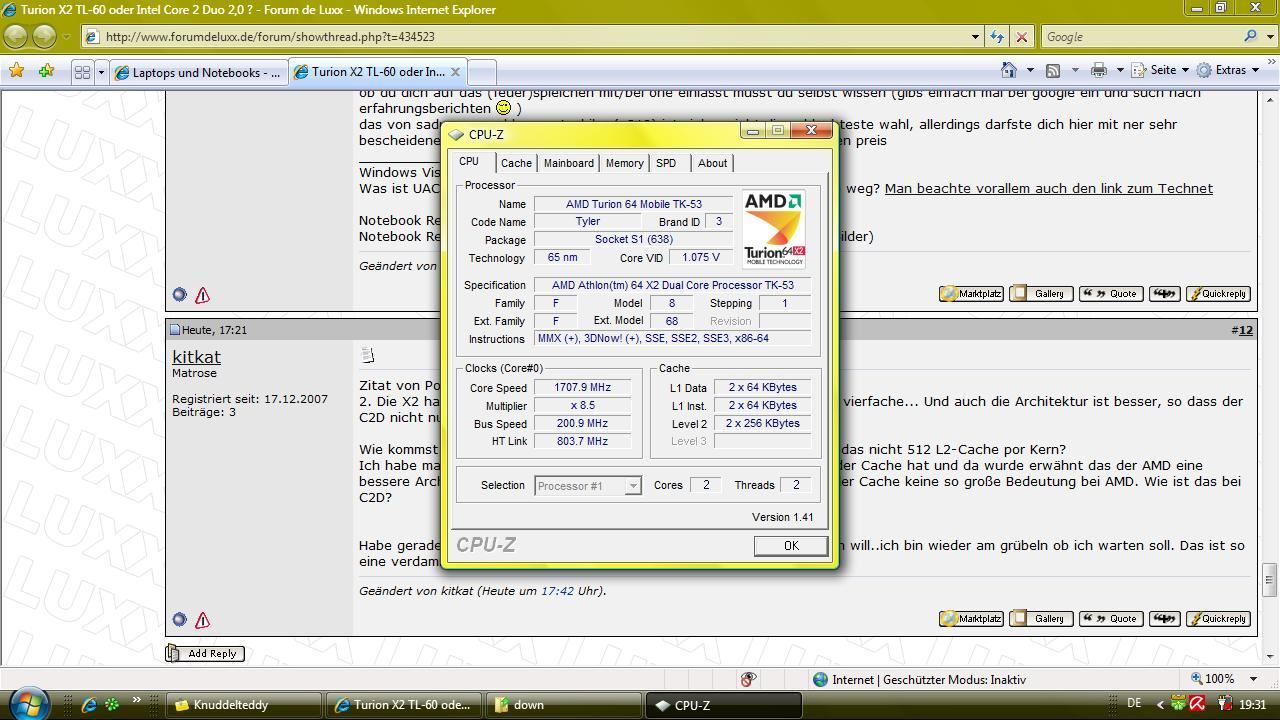Switch to the Memory tab in CPU-Z
Image resolution: width=1280 pixels, height=720 pixels.
click(624, 163)
